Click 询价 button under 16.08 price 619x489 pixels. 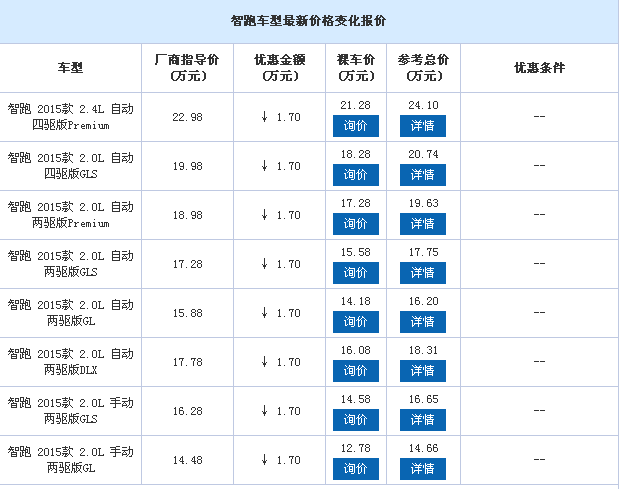[x=356, y=371]
